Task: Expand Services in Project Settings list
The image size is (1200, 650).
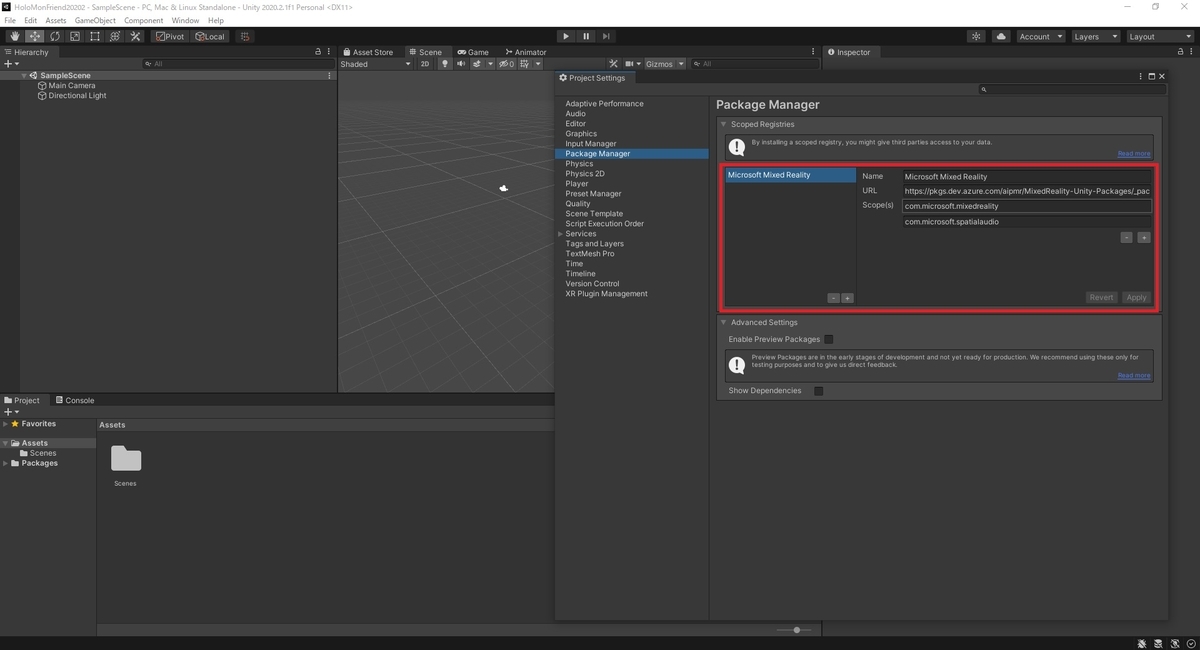Action: pyautogui.click(x=560, y=234)
